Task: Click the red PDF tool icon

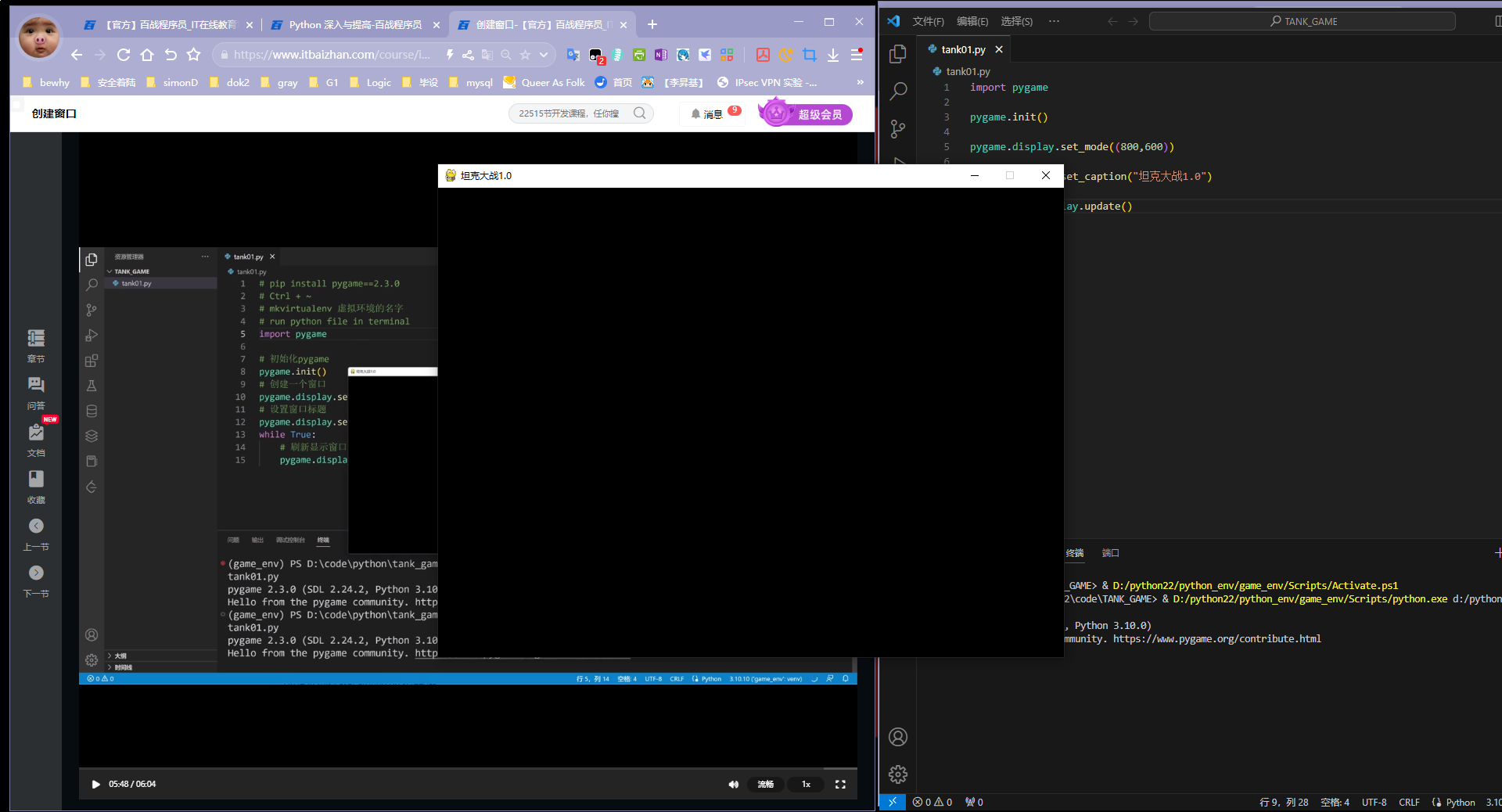Action: [763, 55]
